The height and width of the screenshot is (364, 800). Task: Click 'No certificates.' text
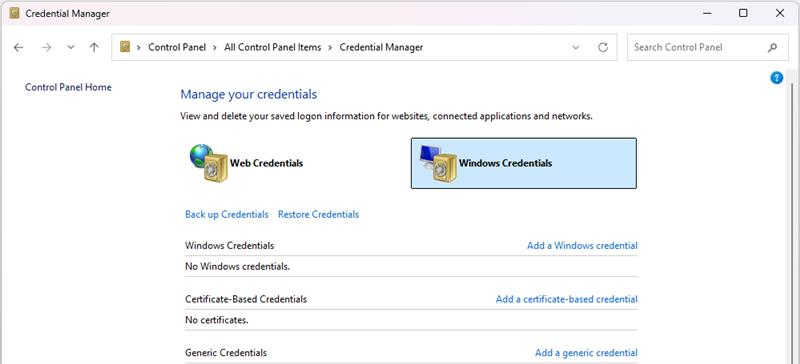click(216, 321)
